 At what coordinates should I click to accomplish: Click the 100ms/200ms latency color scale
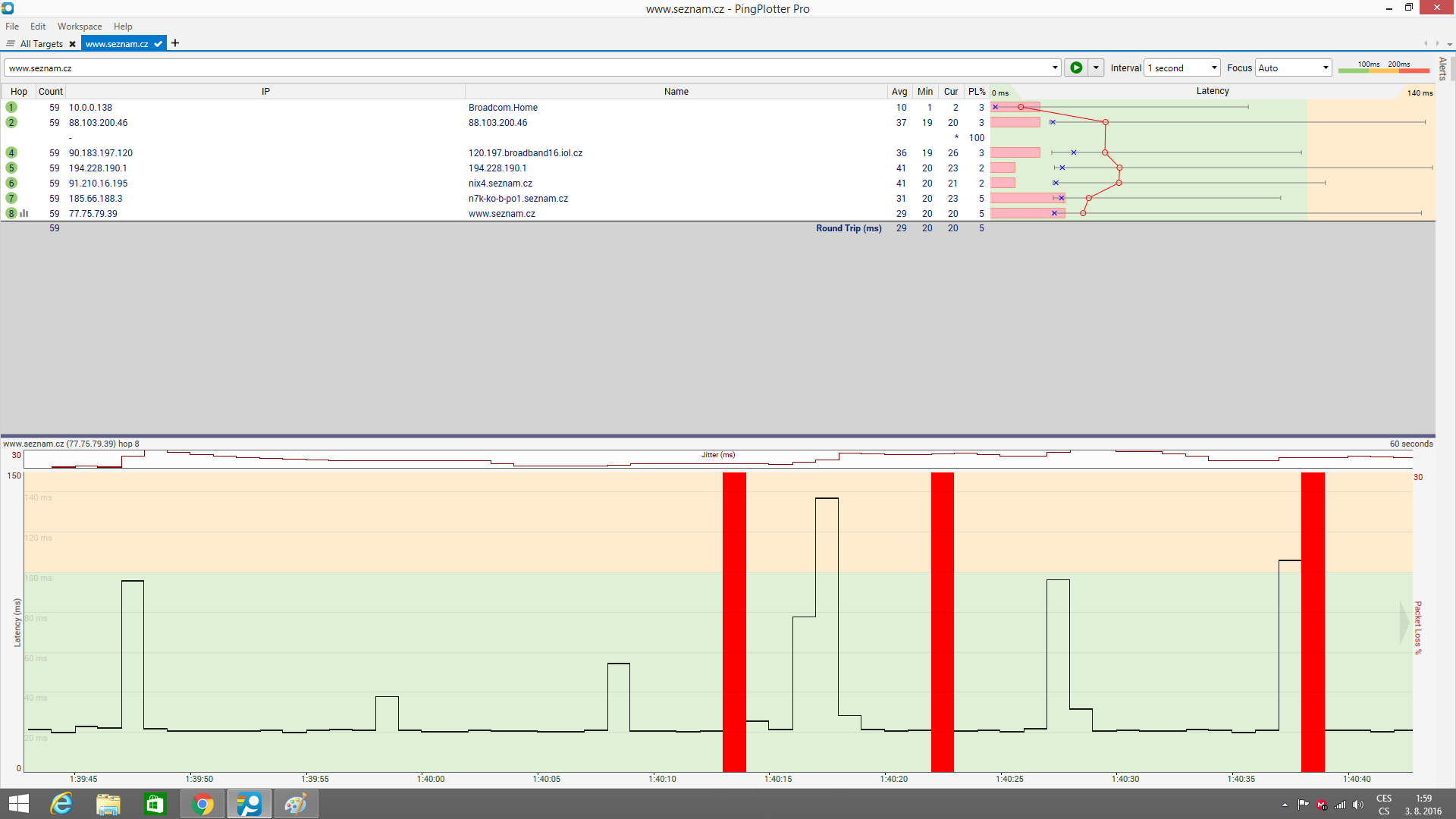[x=1383, y=67]
